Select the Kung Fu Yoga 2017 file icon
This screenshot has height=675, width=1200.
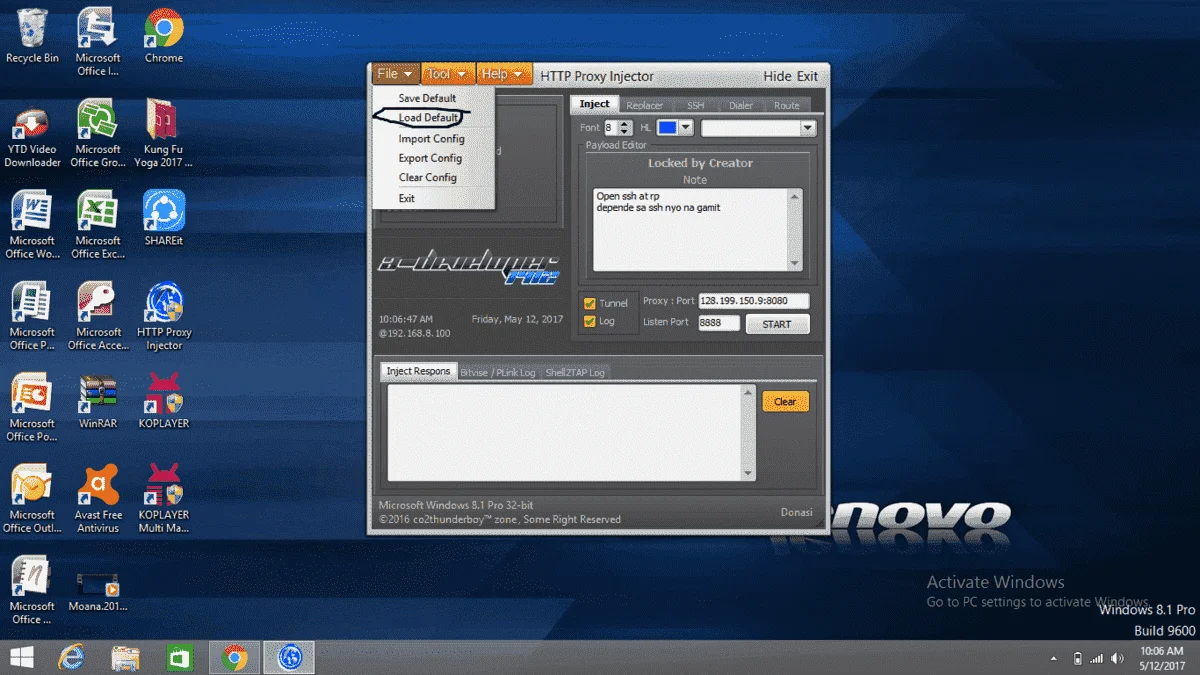pos(163,133)
